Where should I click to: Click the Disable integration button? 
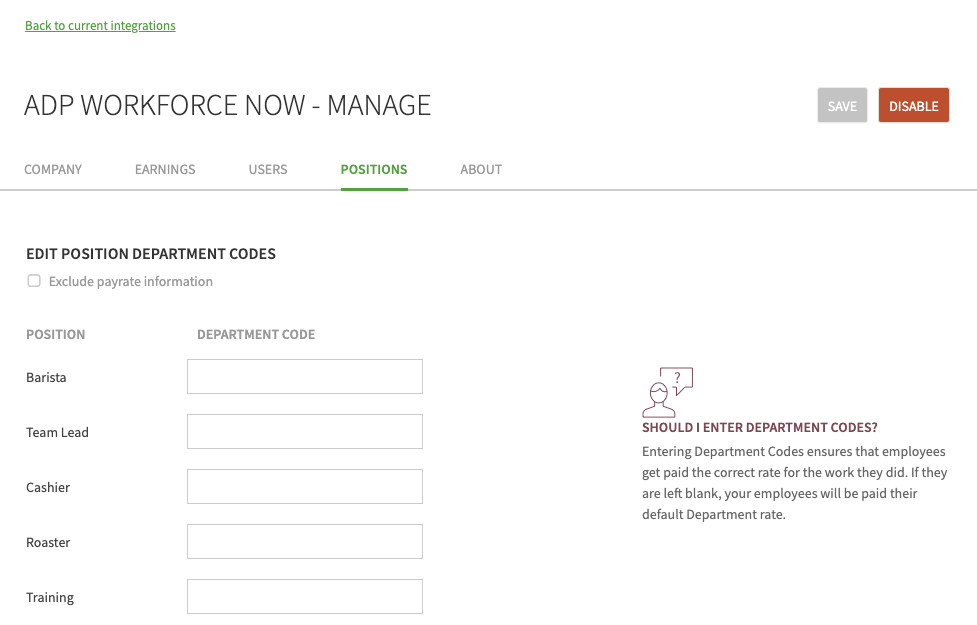913,105
